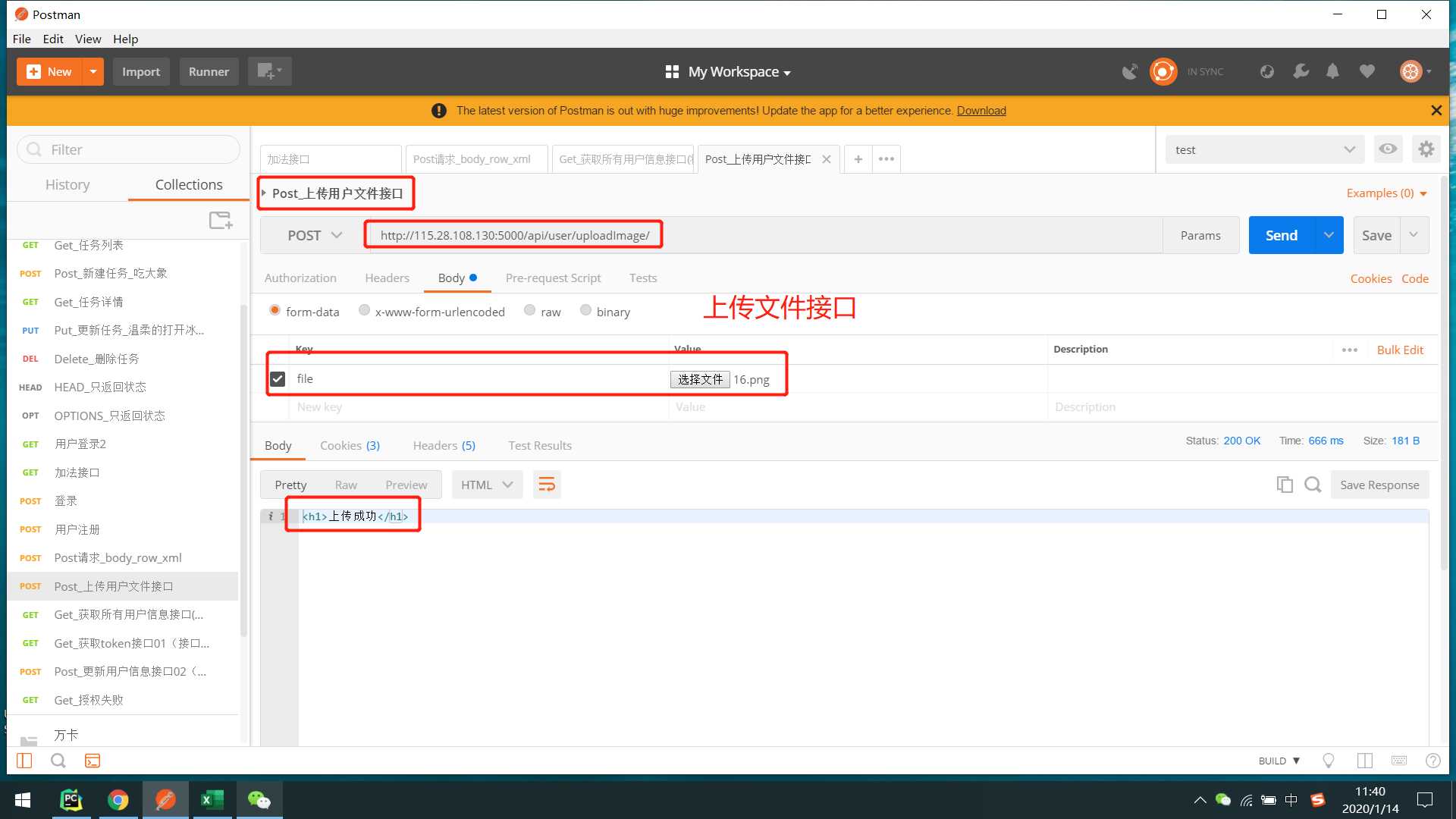Screen dimensions: 1456x819
Task: Open the File menu
Action: pyautogui.click(x=22, y=39)
